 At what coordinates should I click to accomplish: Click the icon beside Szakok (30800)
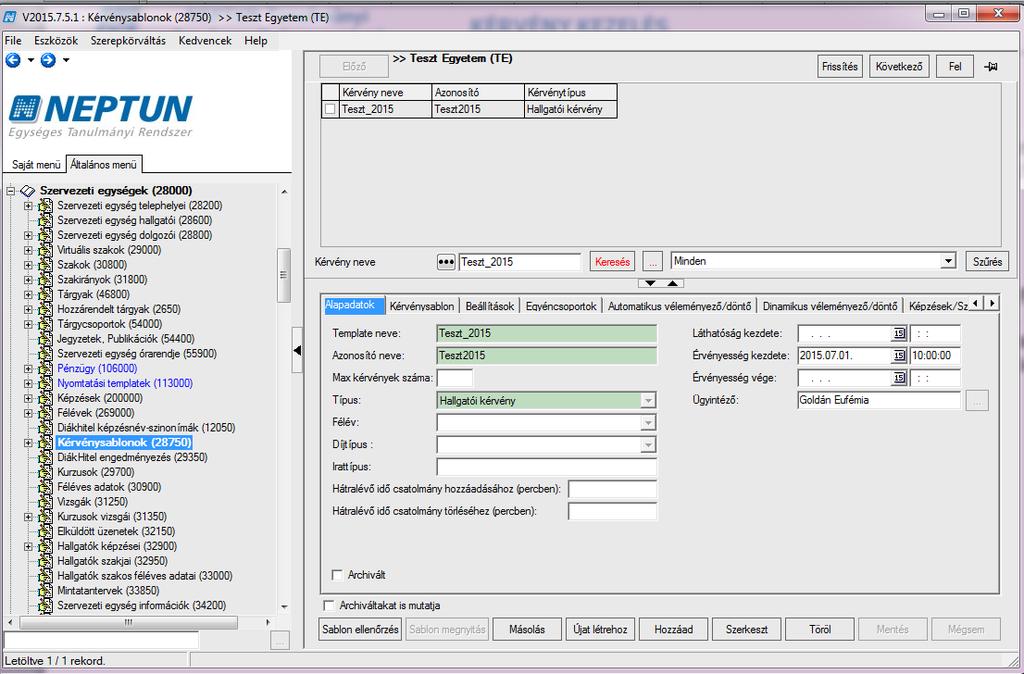point(45,265)
